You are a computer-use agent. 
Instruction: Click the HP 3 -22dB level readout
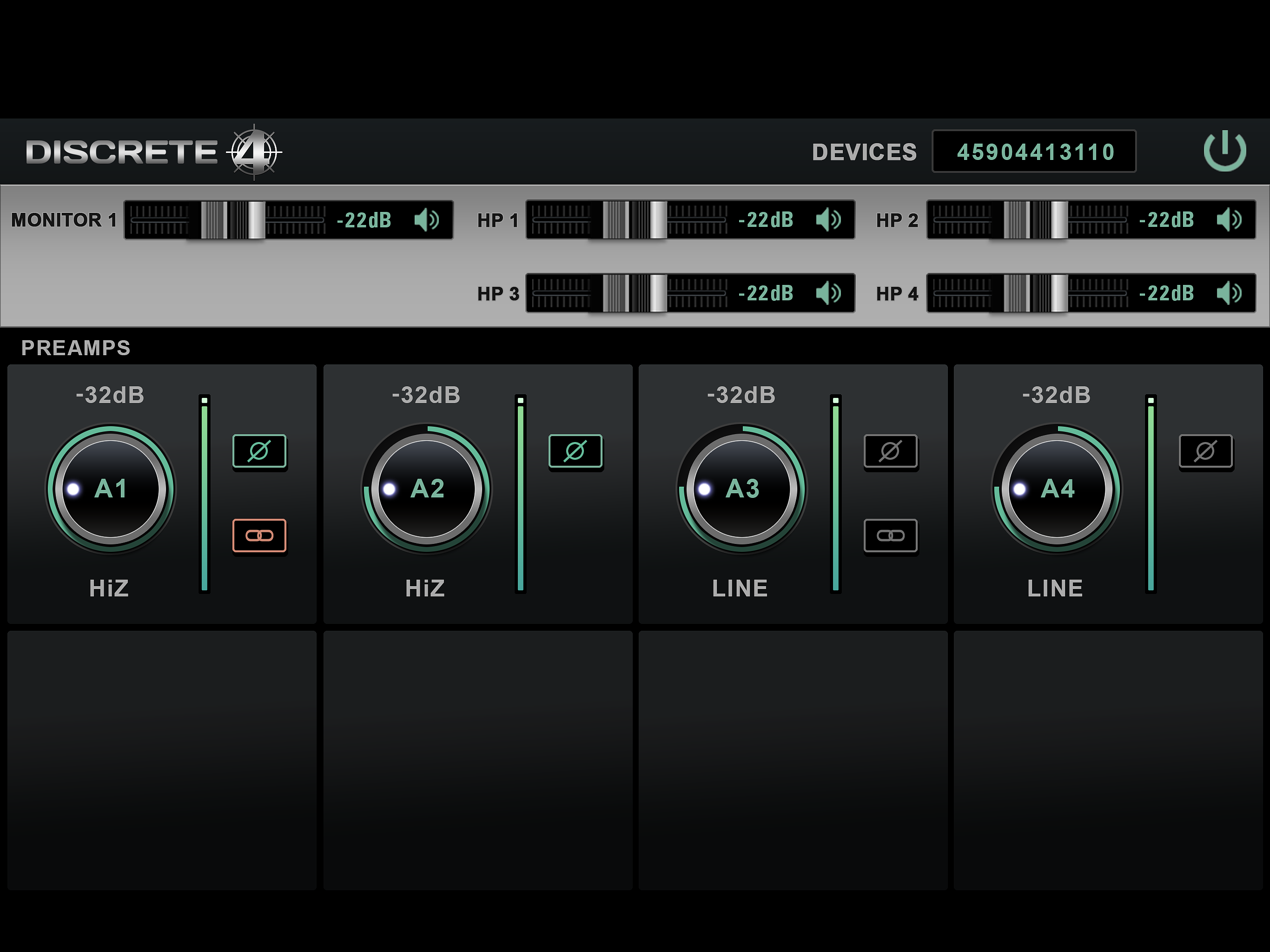[x=766, y=293]
